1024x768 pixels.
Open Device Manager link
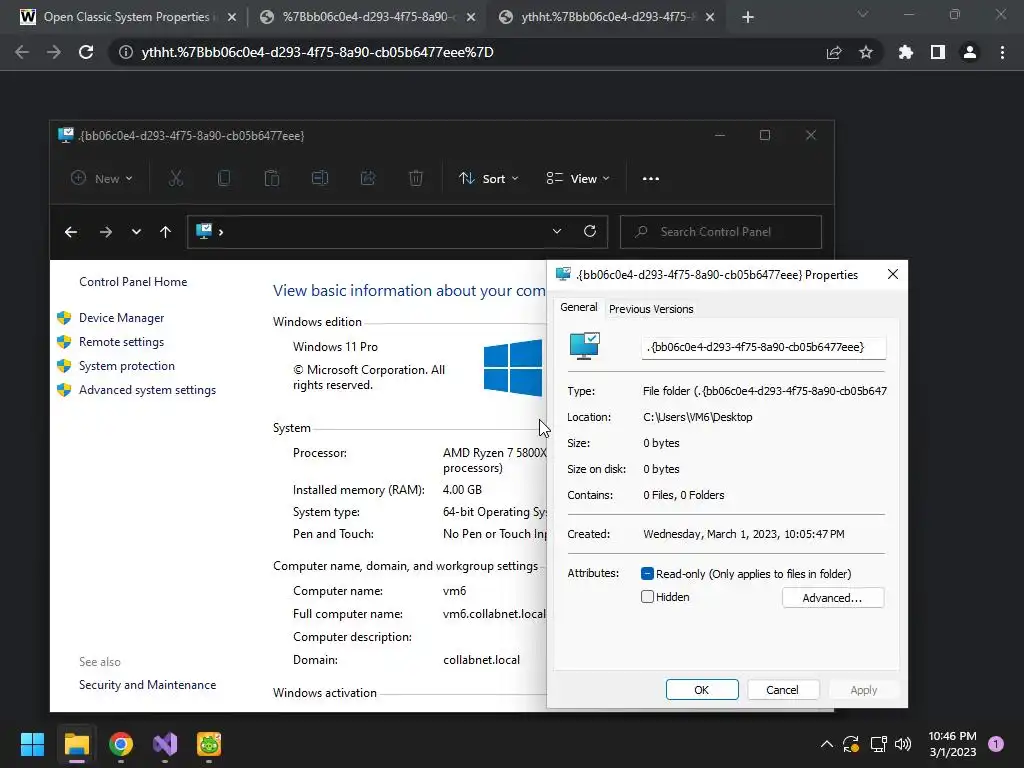[x=121, y=318]
